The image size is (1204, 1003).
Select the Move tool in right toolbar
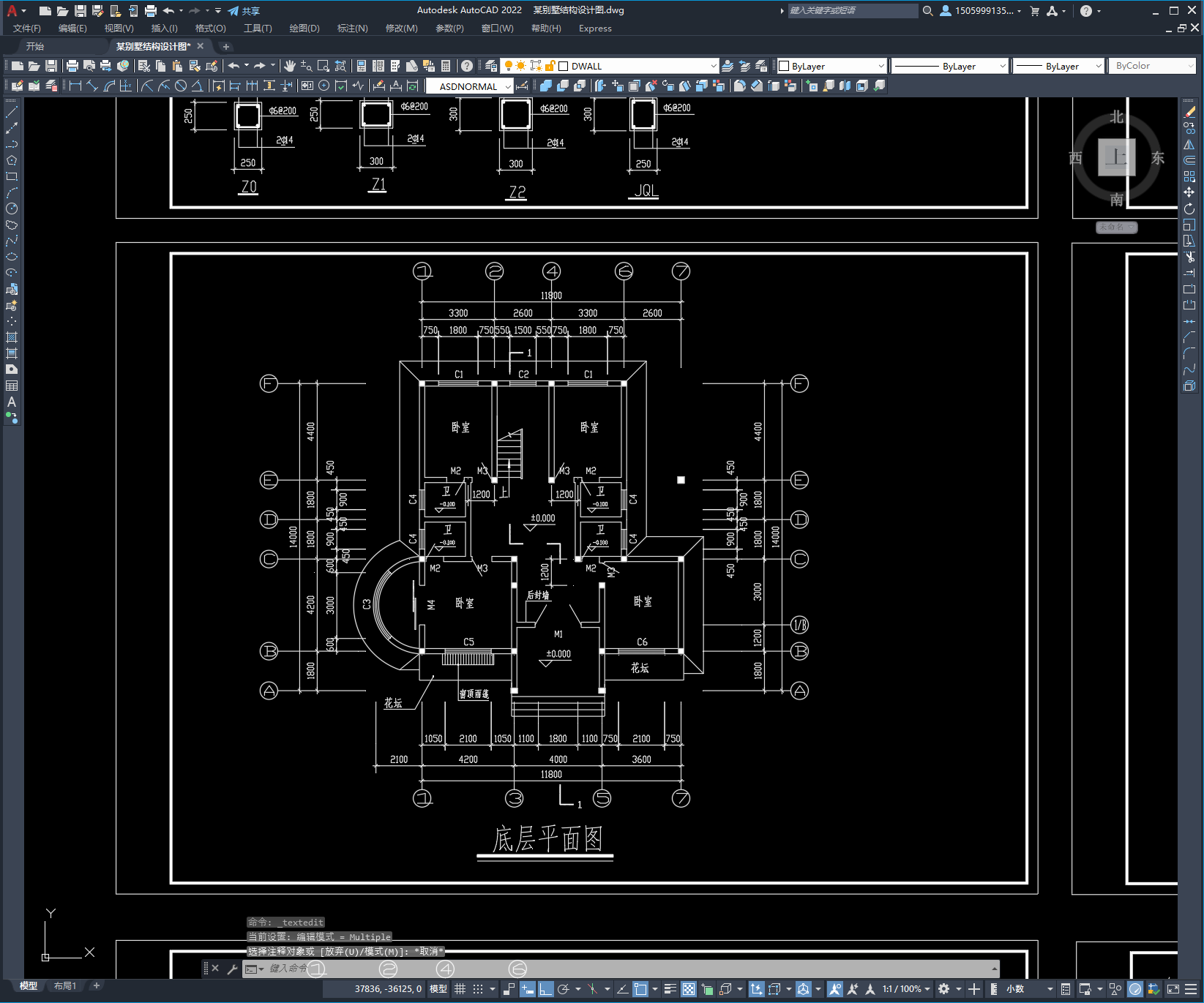1189,192
